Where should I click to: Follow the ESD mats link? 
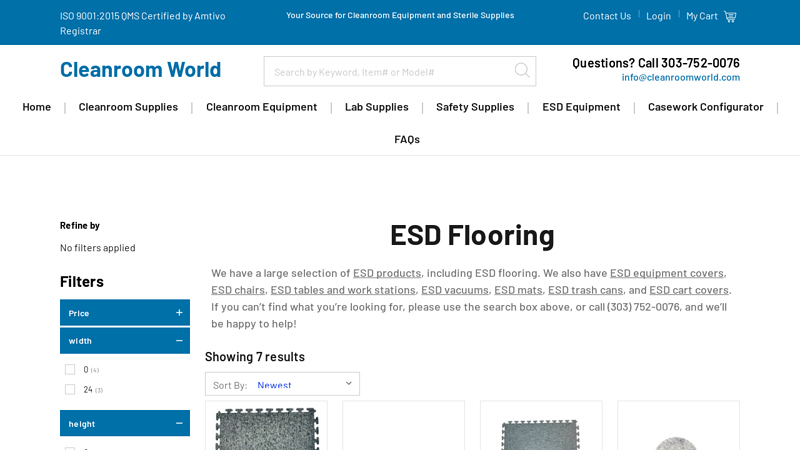pos(518,290)
